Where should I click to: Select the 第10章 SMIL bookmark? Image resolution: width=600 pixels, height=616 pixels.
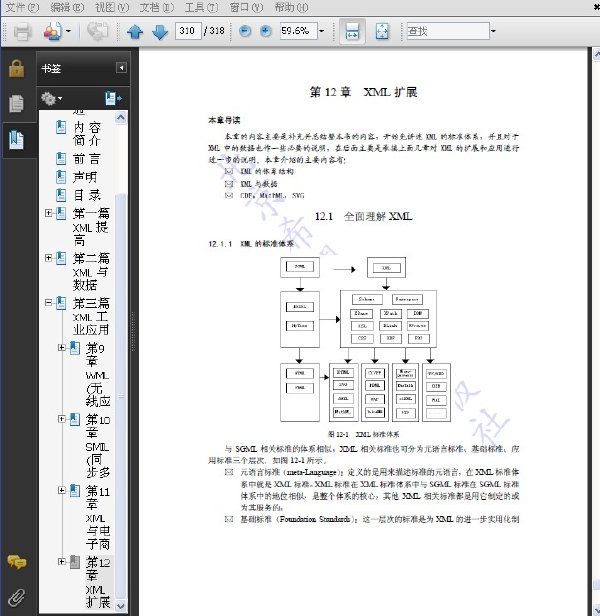[x=98, y=446]
